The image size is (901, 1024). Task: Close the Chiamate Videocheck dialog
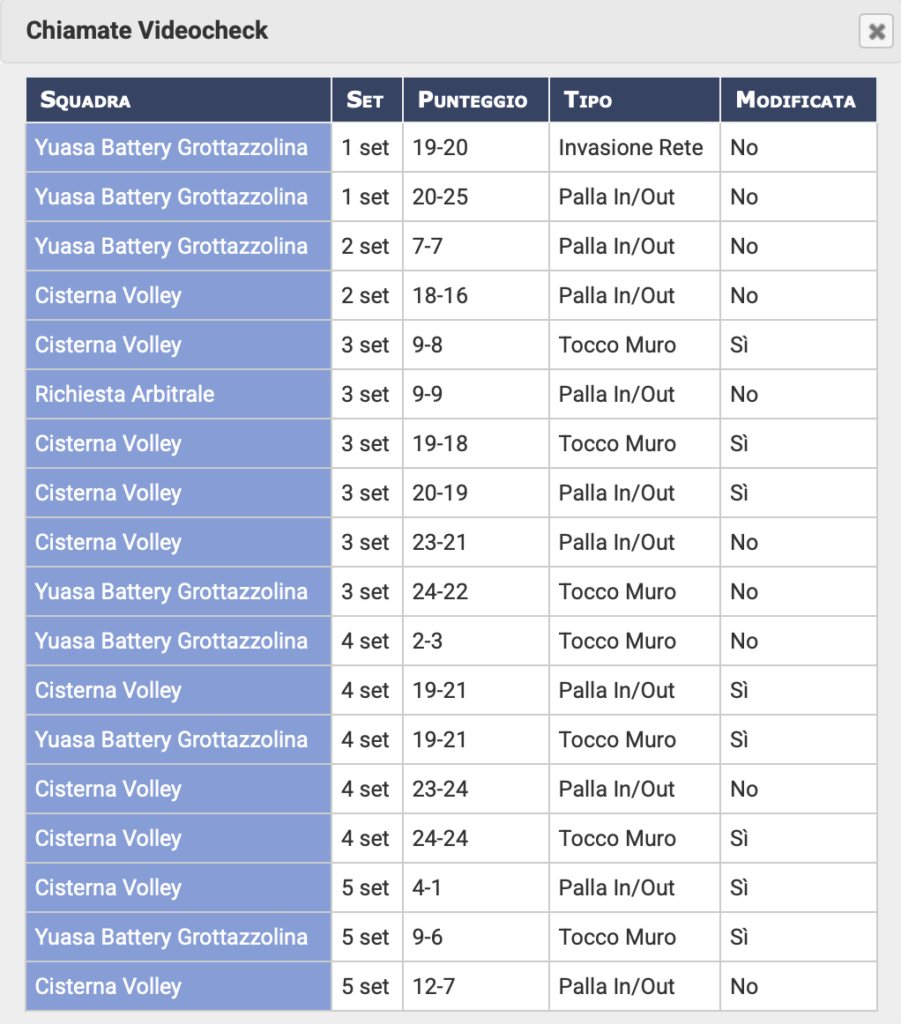876,32
